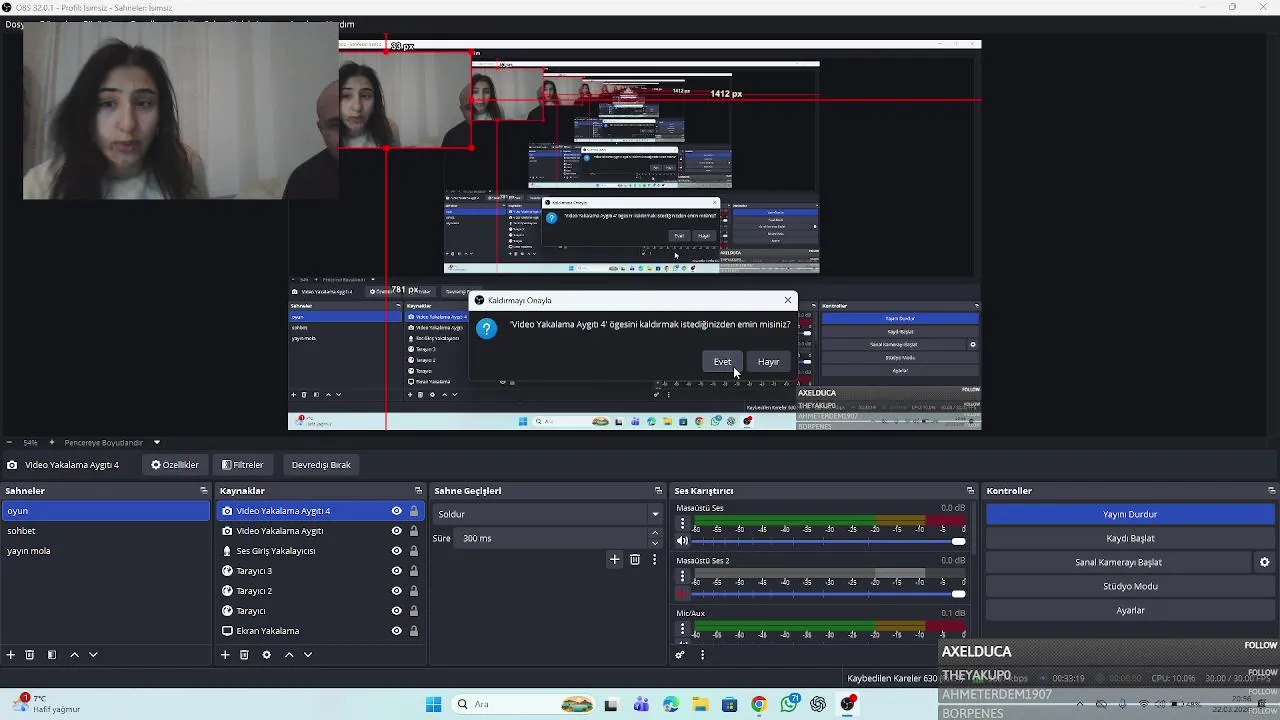Delete scene transition with trash icon
1280x720 pixels.
click(635, 560)
